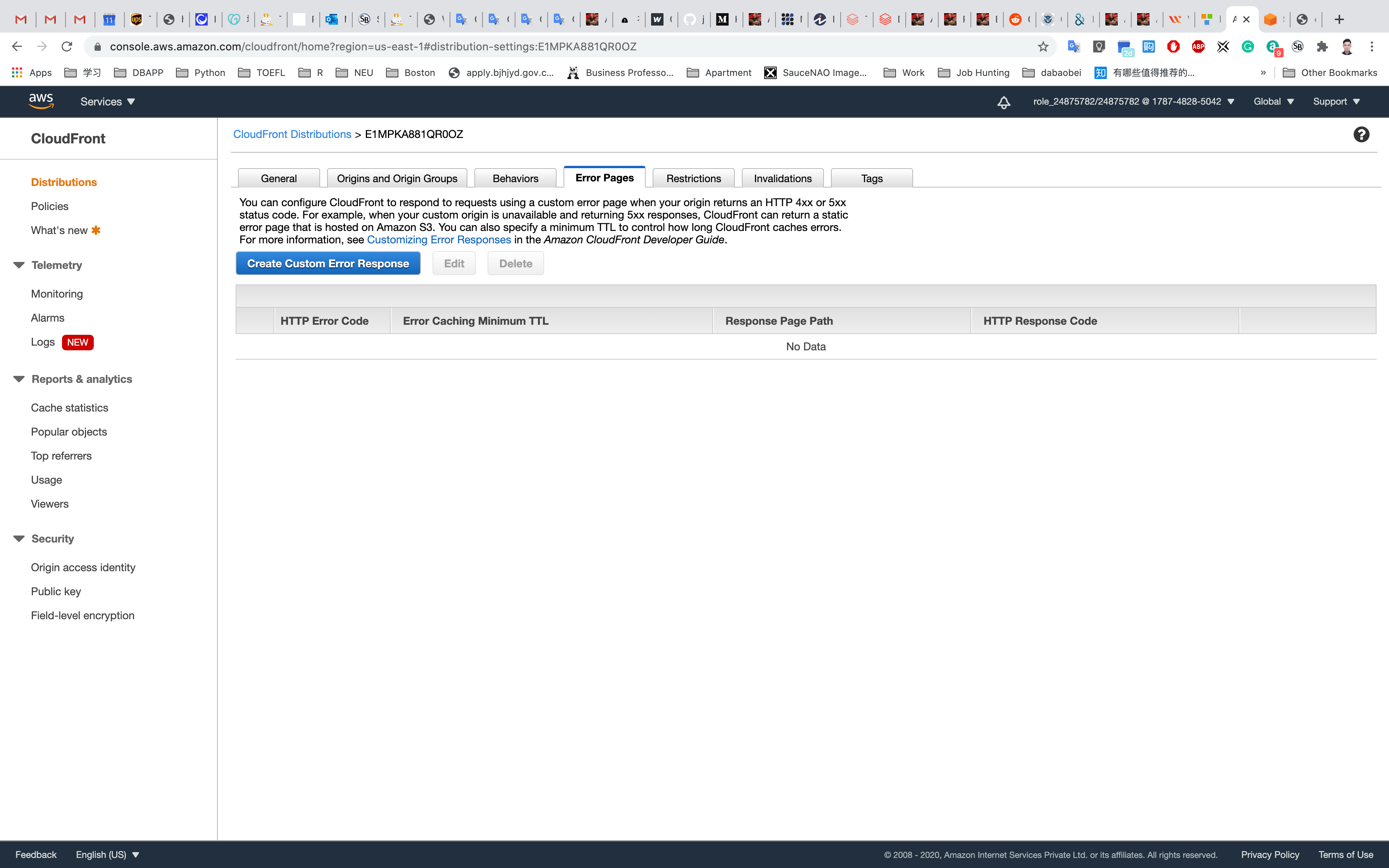1389x868 pixels.
Task: Open the Chrome extensions puzzle icon
Action: point(1322,46)
